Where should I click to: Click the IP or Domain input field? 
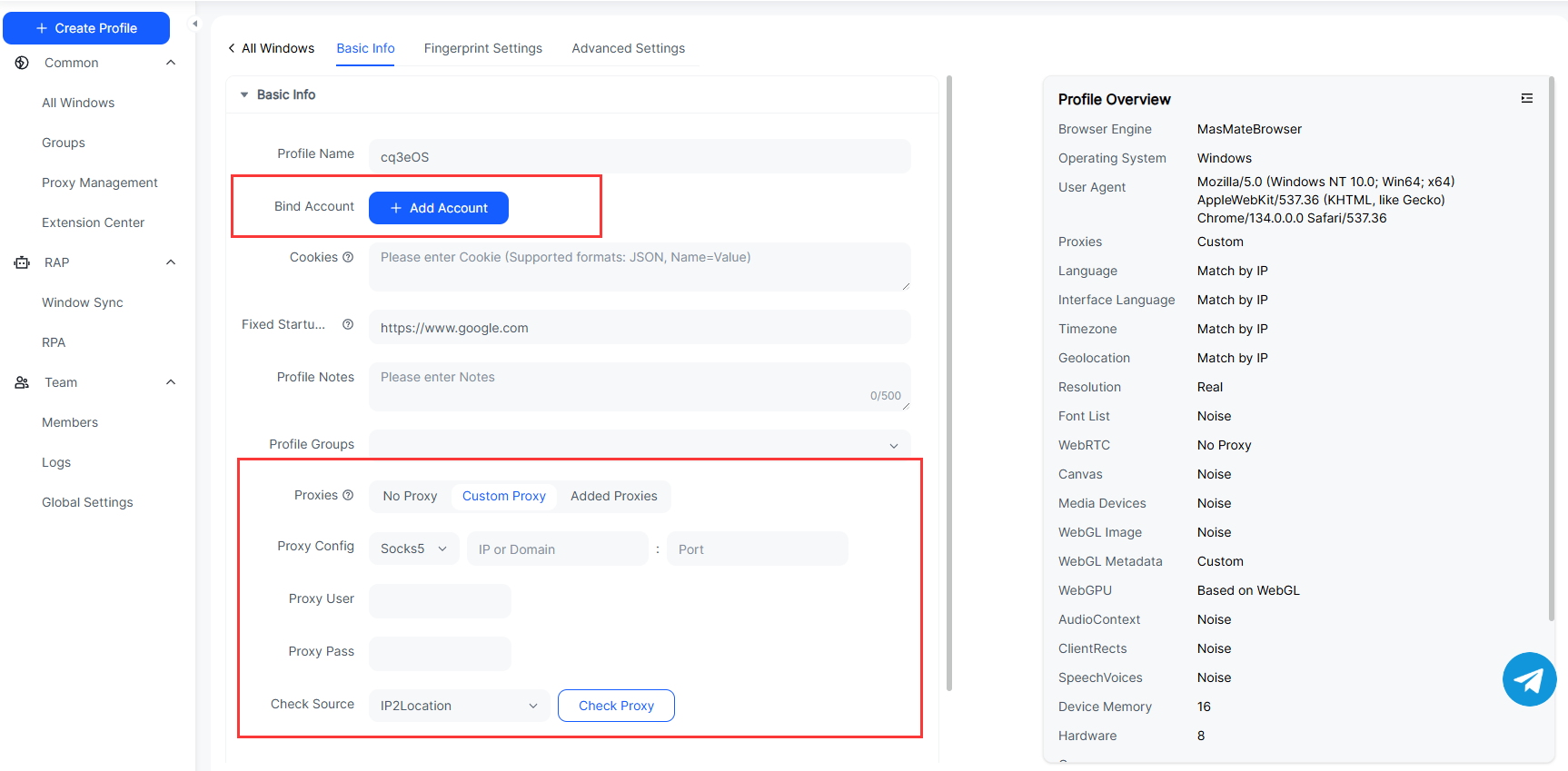[557, 549]
